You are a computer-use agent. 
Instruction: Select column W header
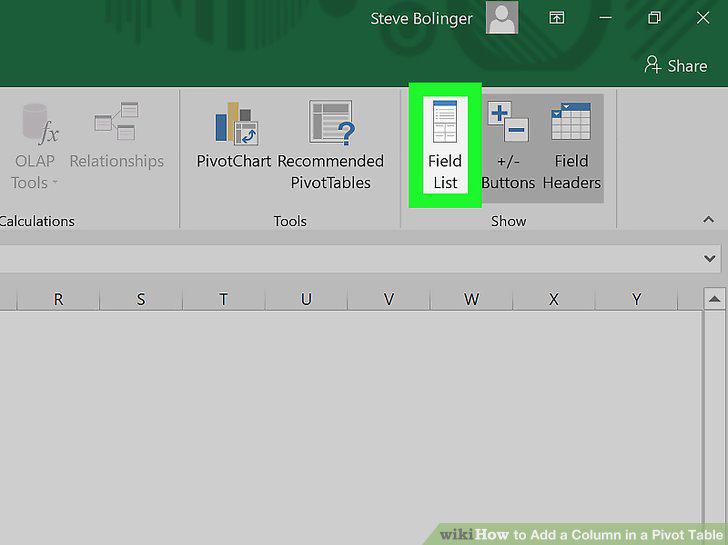click(471, 299)
